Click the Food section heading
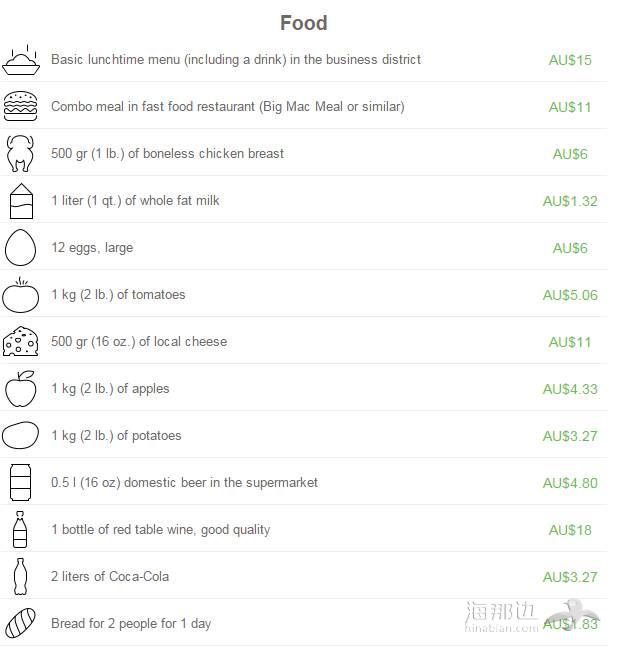The width and height of the screenshot is (621, 649). click(x=303, y=23)
